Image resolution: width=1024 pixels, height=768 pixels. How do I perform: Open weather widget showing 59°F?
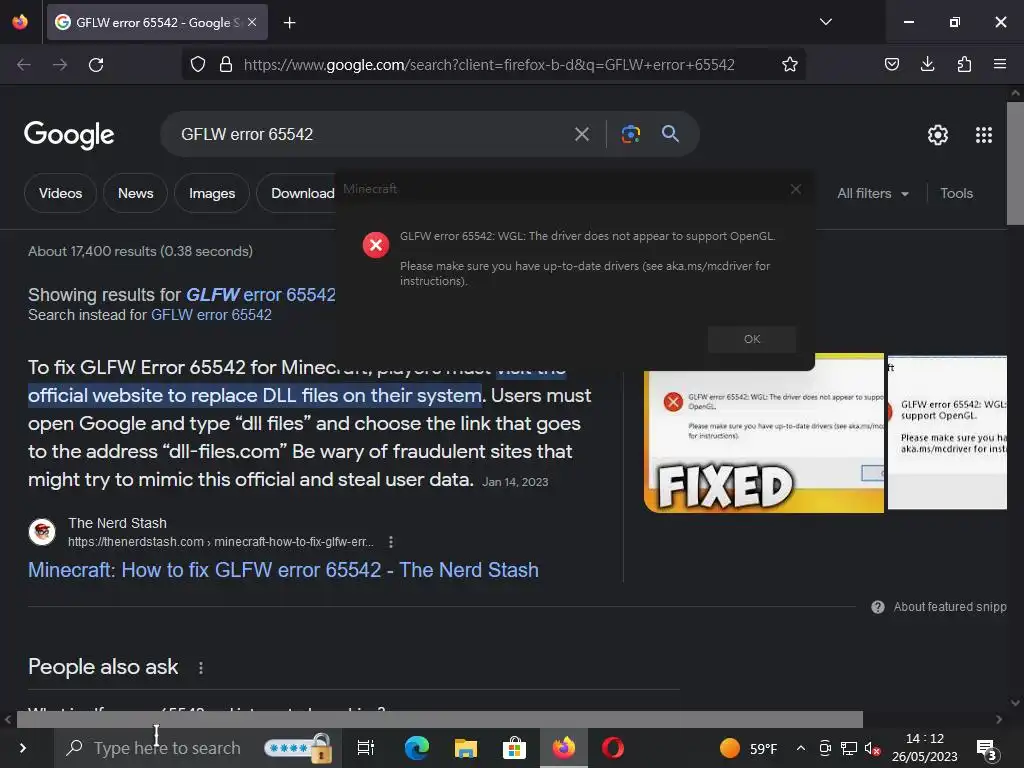[748, 748]
